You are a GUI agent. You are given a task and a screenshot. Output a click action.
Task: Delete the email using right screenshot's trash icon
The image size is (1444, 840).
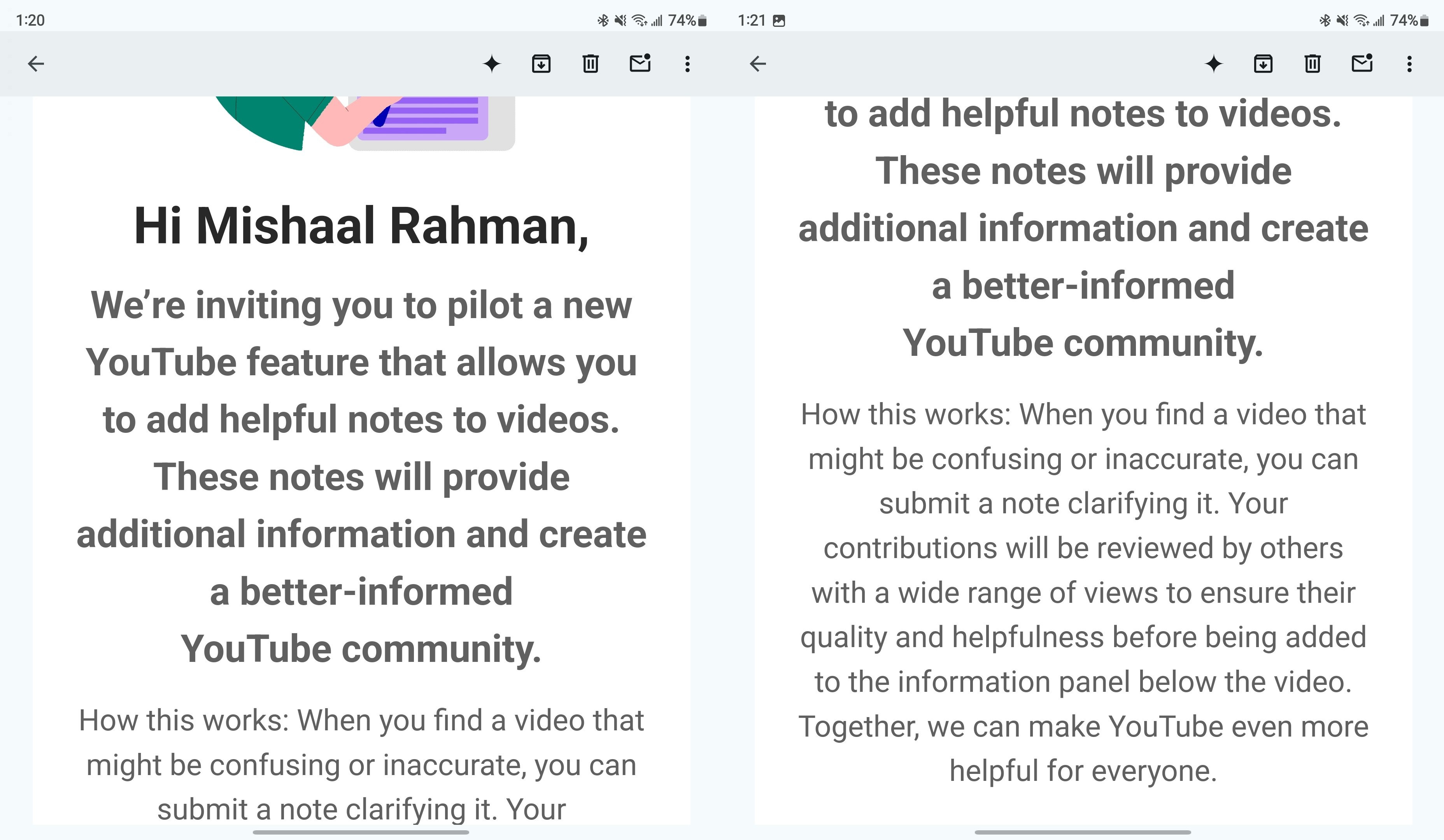click(x=1312, y=64)
